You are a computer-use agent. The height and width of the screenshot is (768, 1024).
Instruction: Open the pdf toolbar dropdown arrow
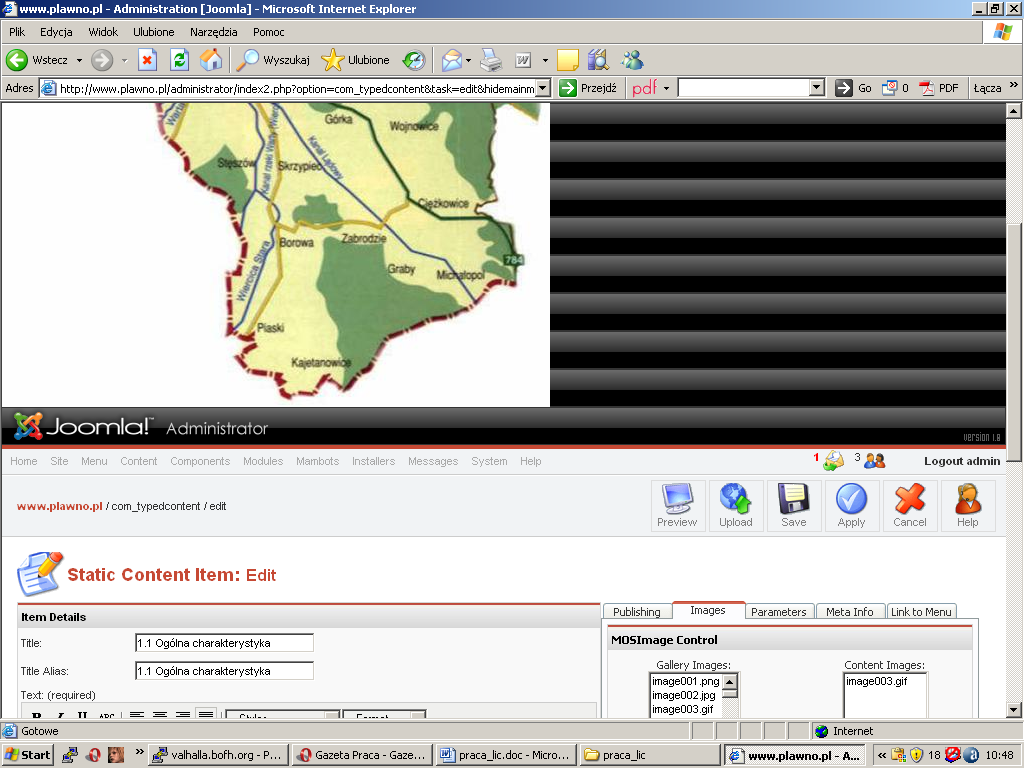coord(666,88)
